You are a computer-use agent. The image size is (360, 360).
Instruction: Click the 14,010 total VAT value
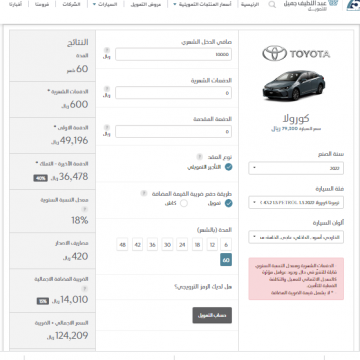(74, 300)
